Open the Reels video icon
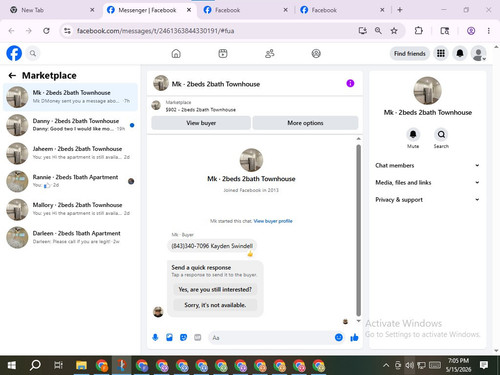This screenshot has height=375, width=500. pos(223,53)
